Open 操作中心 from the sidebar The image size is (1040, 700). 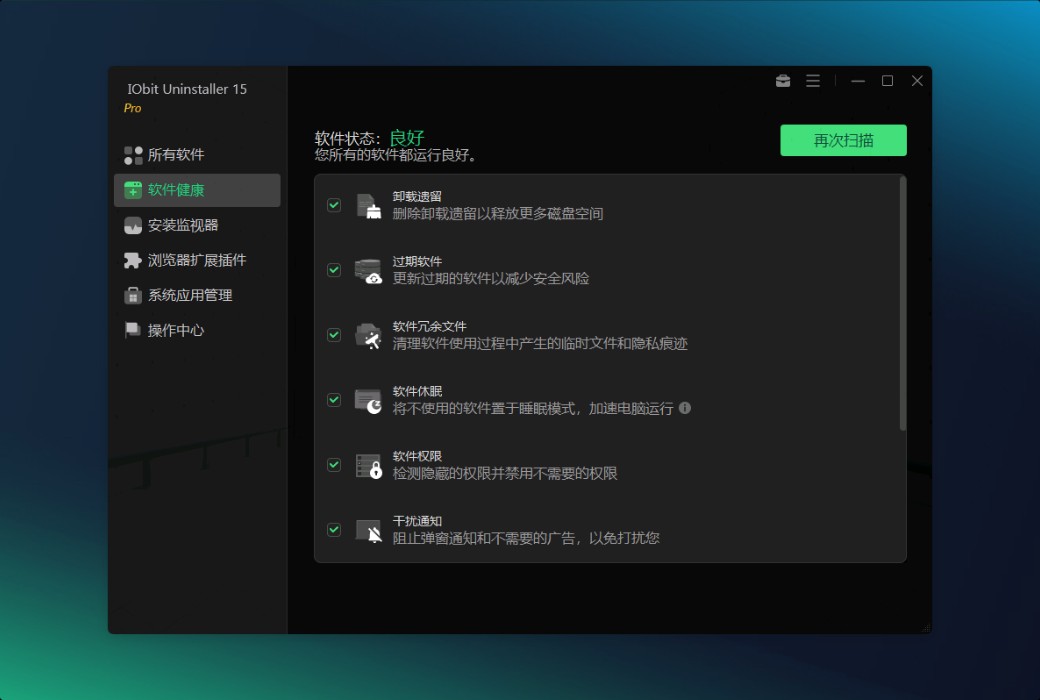coord(197,330)
